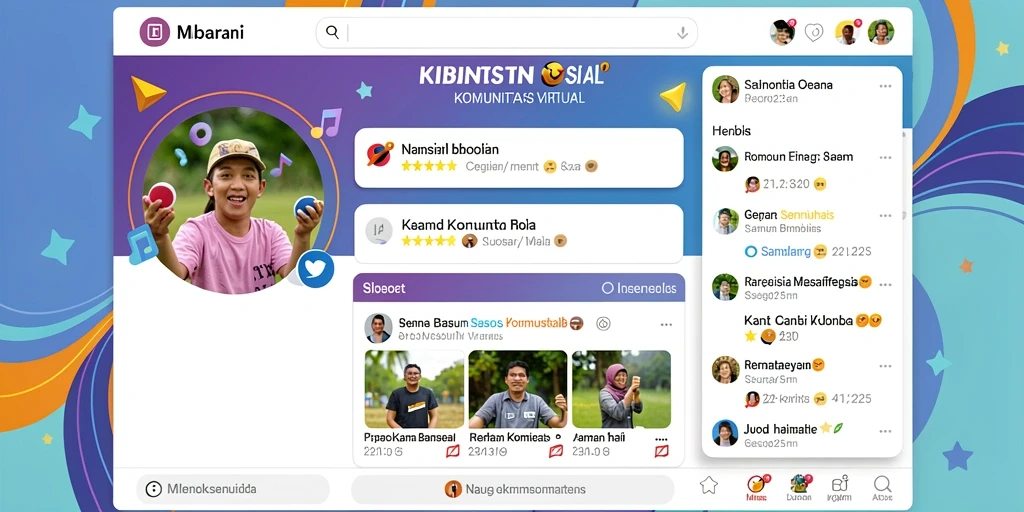Screen dimensions: 1024x512
Task: Open three-dot menu for Romoun Einag Saam
Action: coord(886,157)
